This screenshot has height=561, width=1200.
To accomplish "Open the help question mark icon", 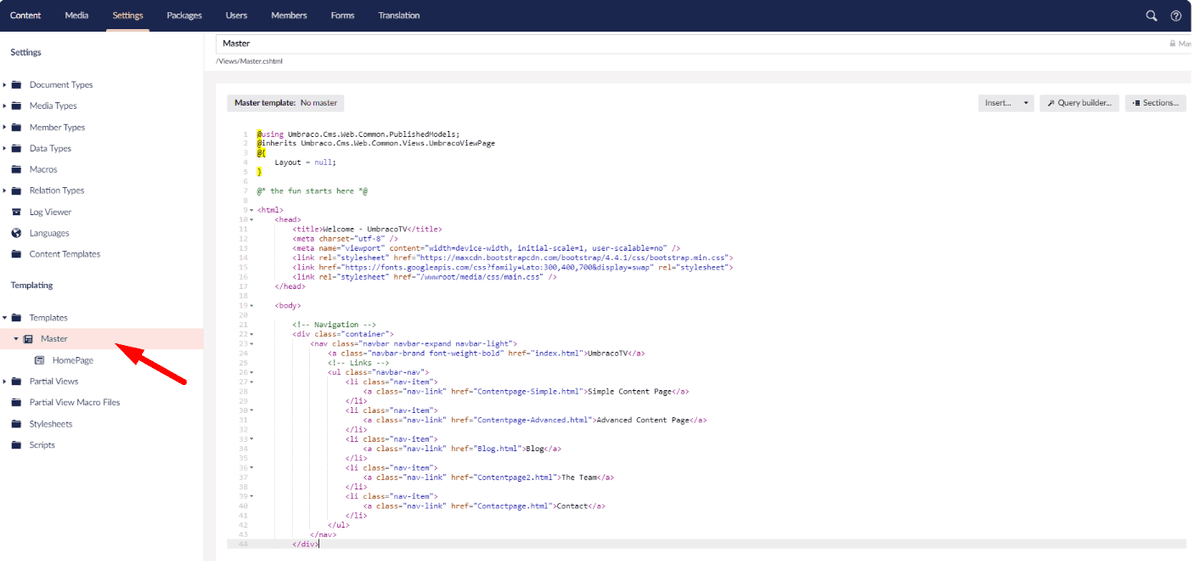I will (1176, 15).
